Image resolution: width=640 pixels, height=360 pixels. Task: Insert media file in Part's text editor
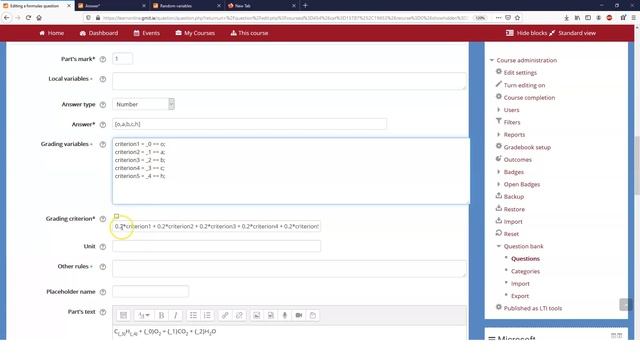coord(271,316)
